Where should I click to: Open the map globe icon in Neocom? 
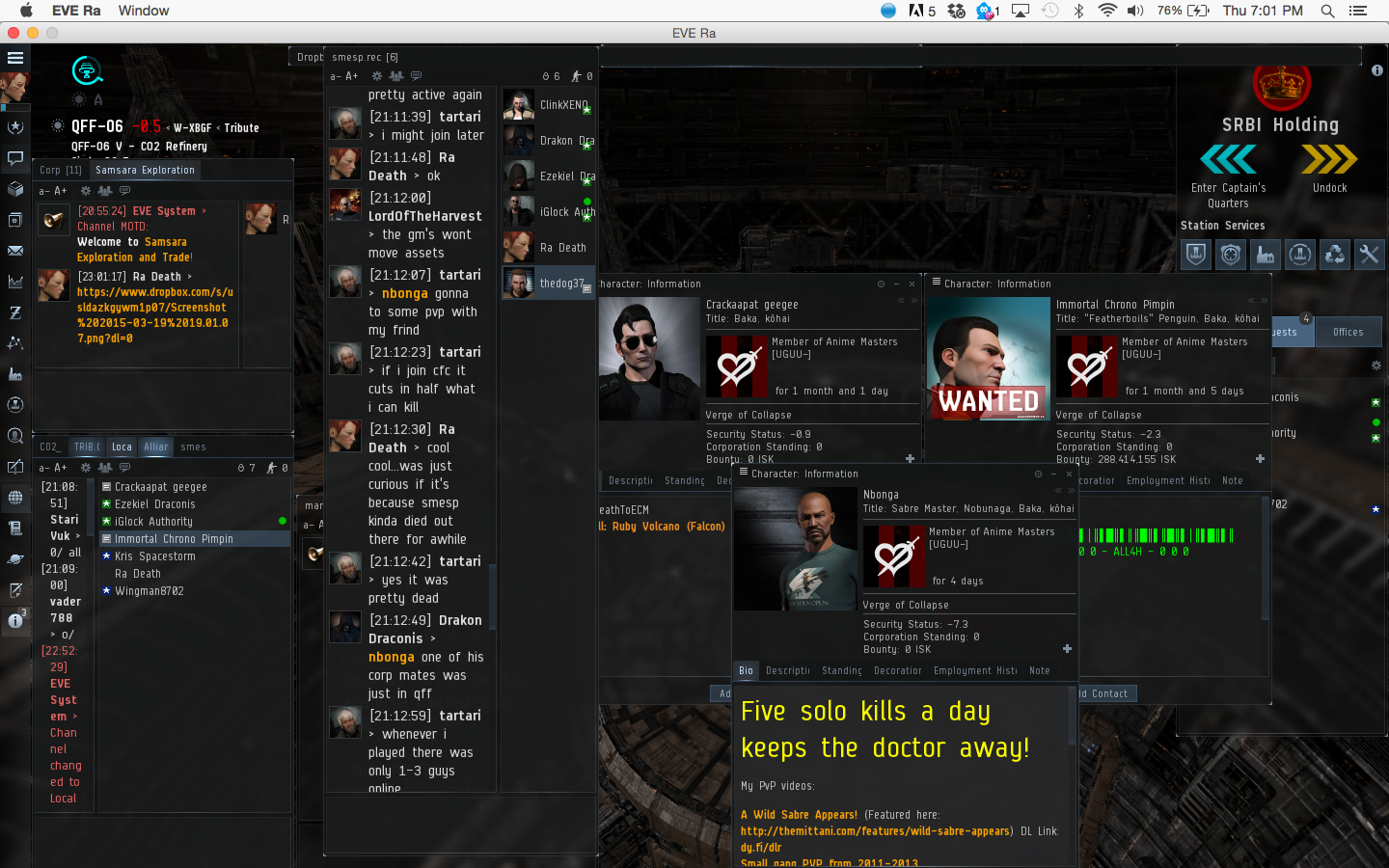pyautogui.click(x=15, y=498)
